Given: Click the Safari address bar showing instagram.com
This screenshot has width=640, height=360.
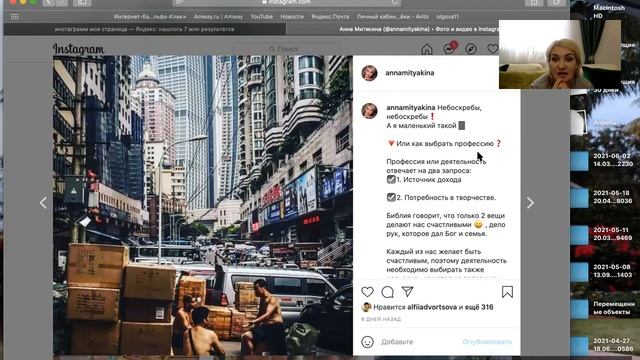Looking at the screenshot, I should click(x=287, y=2).
